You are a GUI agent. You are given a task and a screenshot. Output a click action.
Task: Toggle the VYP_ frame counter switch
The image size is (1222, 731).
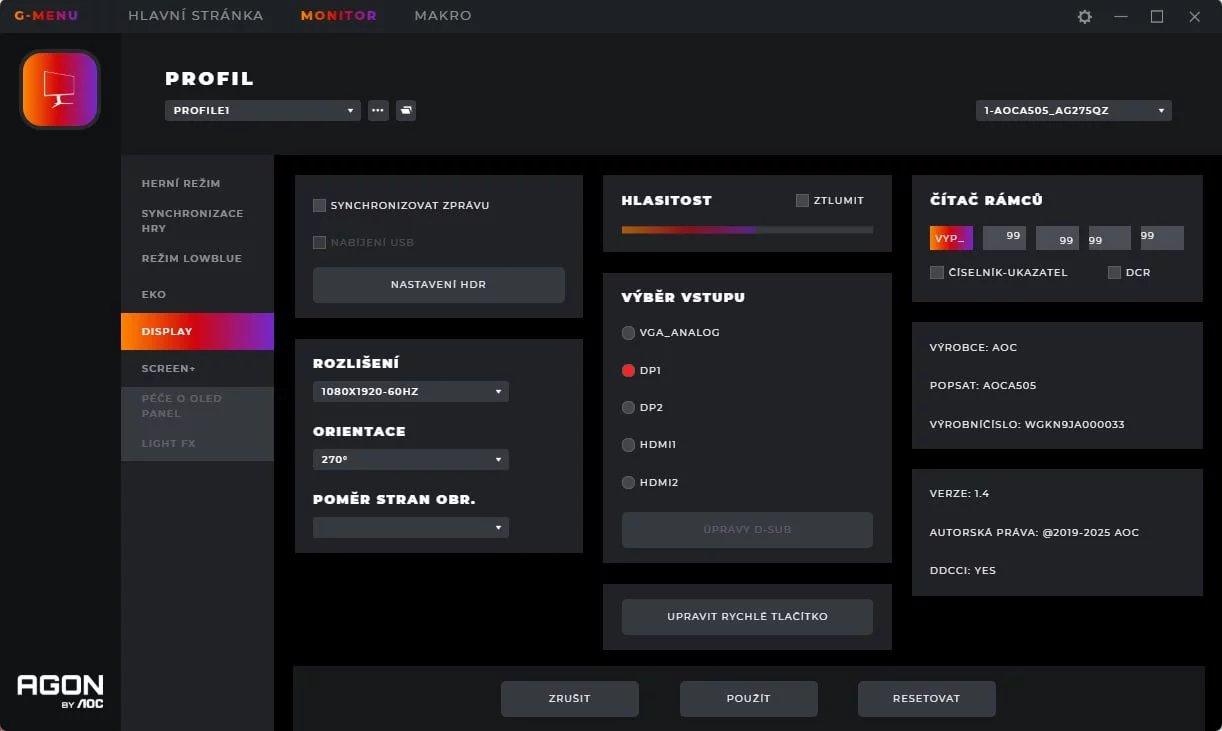[x=950, y=237]
